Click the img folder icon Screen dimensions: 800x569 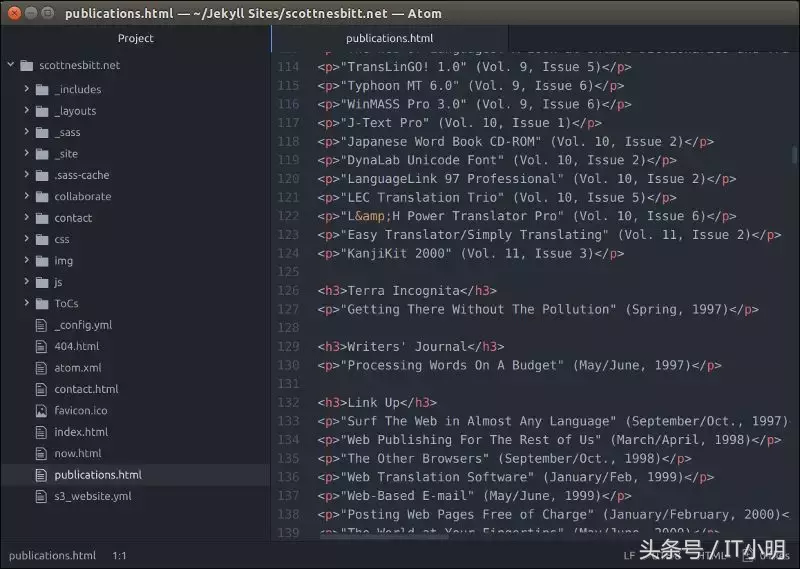click(42, 261)
